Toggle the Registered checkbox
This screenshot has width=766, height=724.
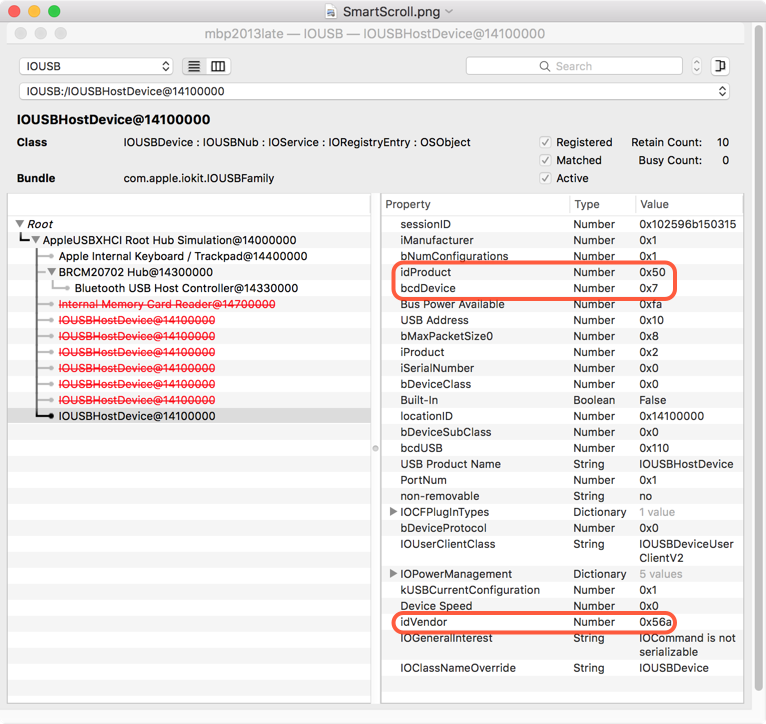[x=545, y=142]
